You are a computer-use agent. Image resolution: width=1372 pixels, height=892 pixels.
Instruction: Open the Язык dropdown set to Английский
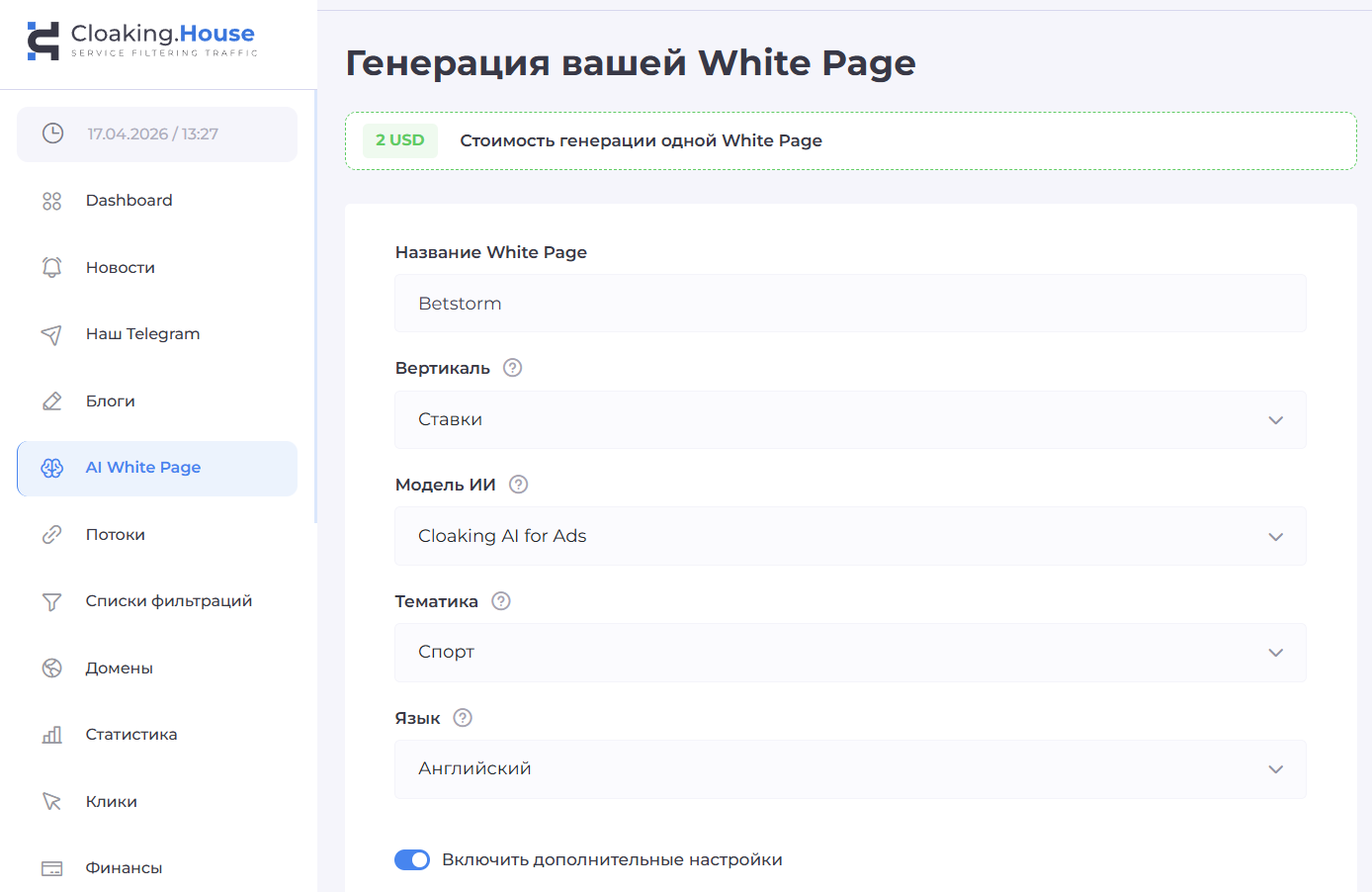(850, 769)
